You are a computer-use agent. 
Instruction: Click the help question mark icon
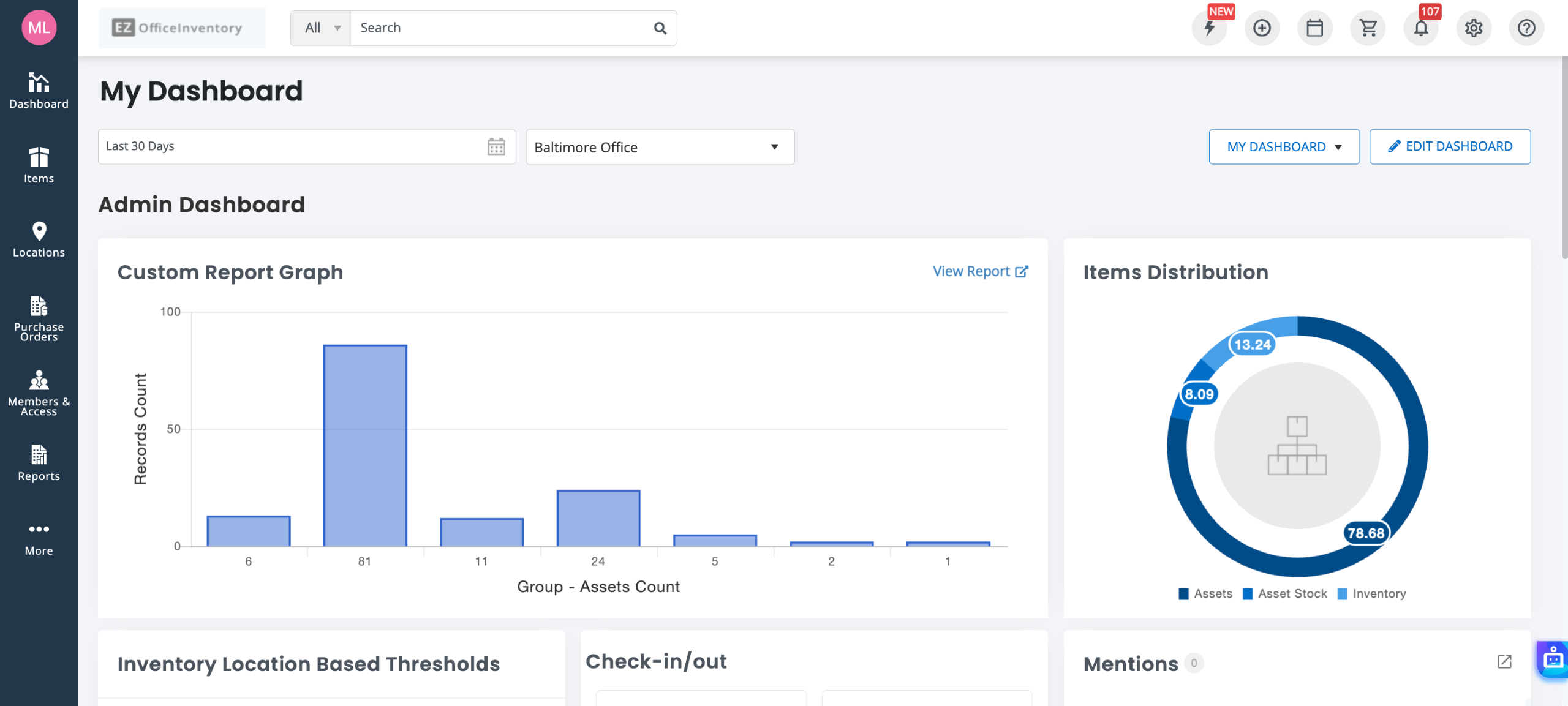pyautogui.click(x=1526, y=28)
